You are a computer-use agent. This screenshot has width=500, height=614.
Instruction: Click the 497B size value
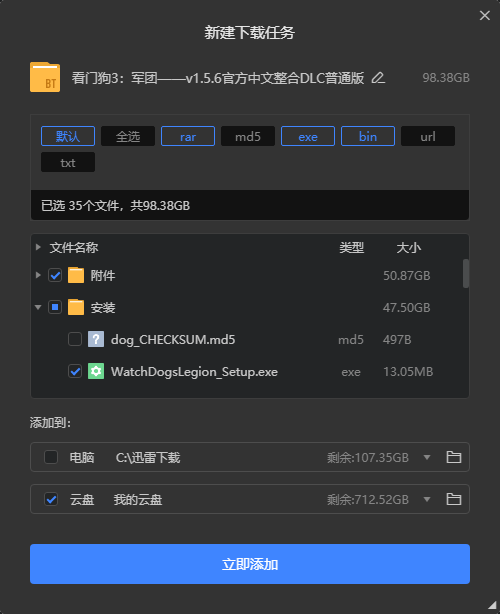[x=397, y=340]
